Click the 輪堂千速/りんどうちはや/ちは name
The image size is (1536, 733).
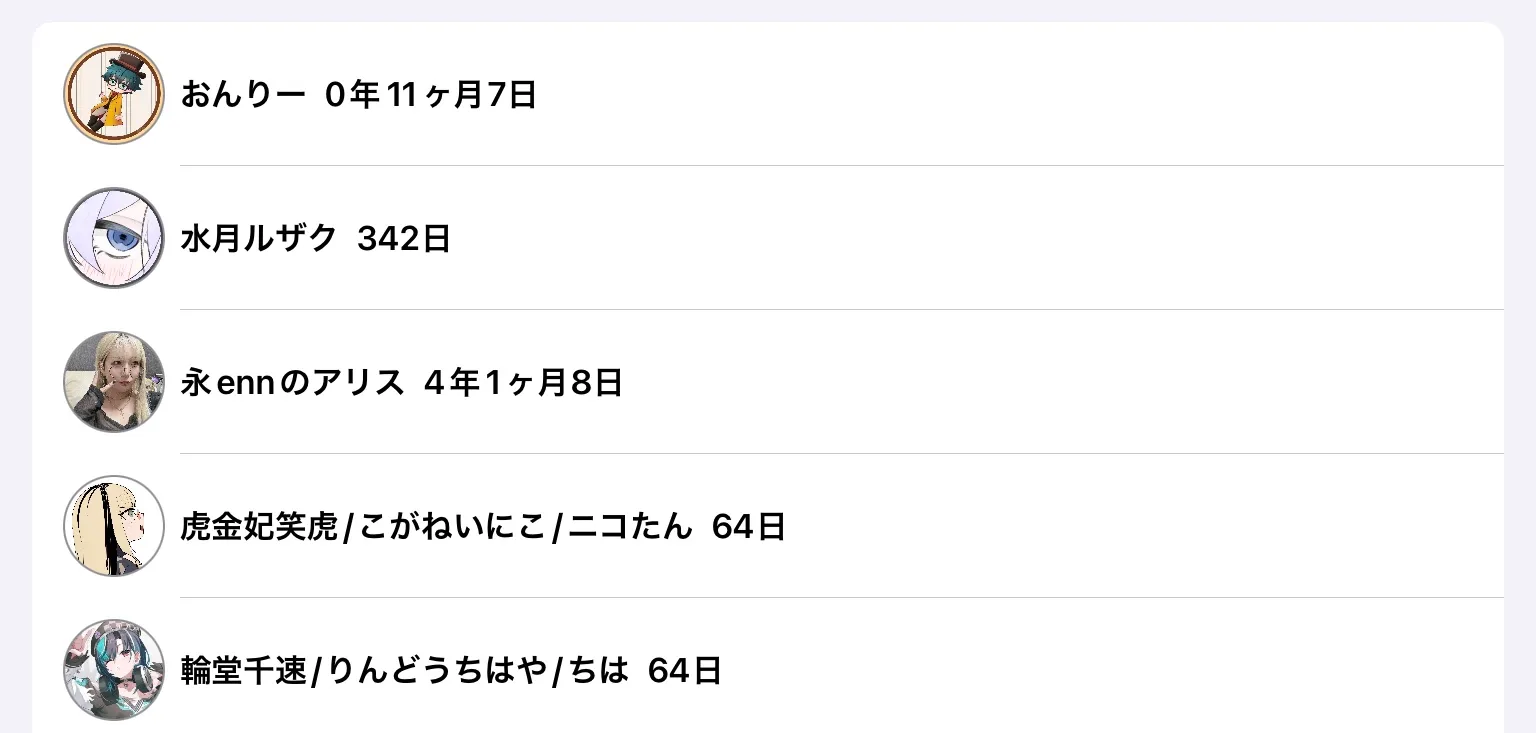click(x=404, y=671)
